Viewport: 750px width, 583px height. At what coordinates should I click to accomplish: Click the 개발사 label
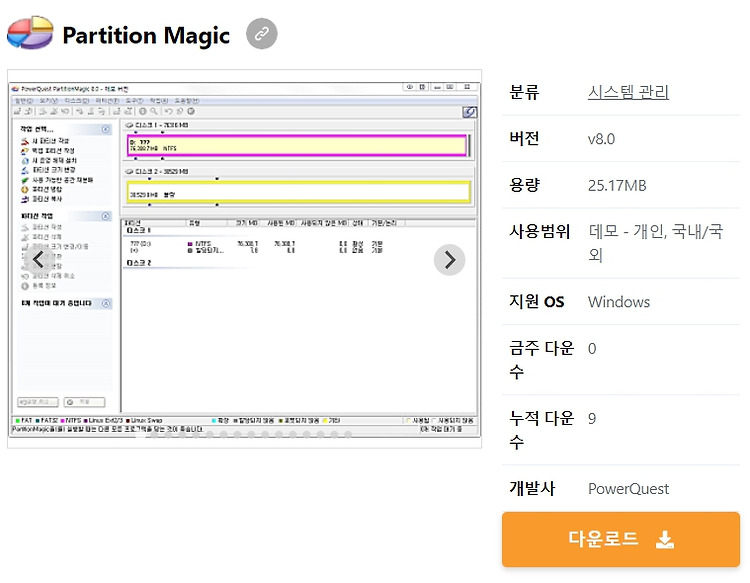(532, 488)
